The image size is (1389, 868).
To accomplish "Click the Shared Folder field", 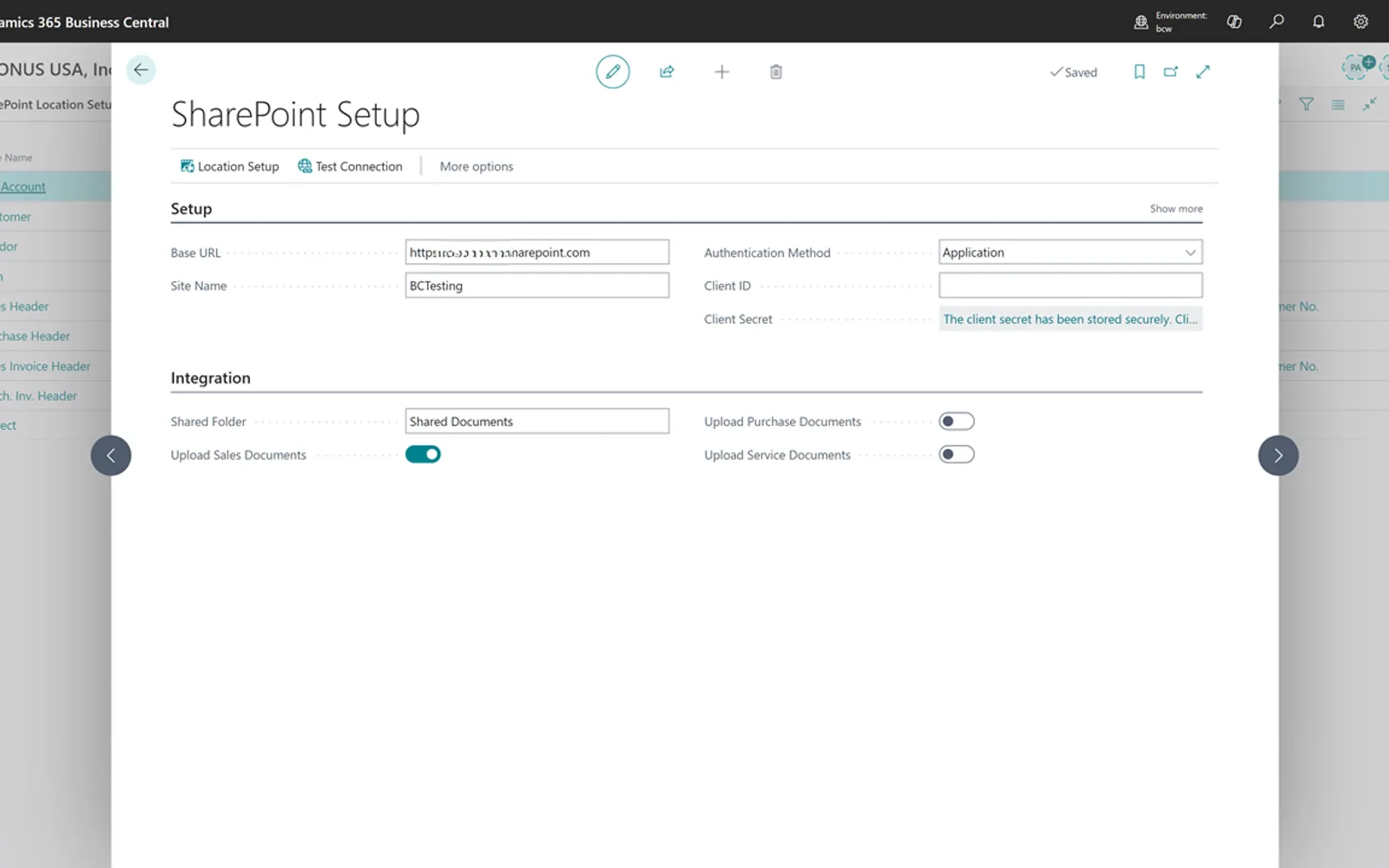I will [537, 422].
